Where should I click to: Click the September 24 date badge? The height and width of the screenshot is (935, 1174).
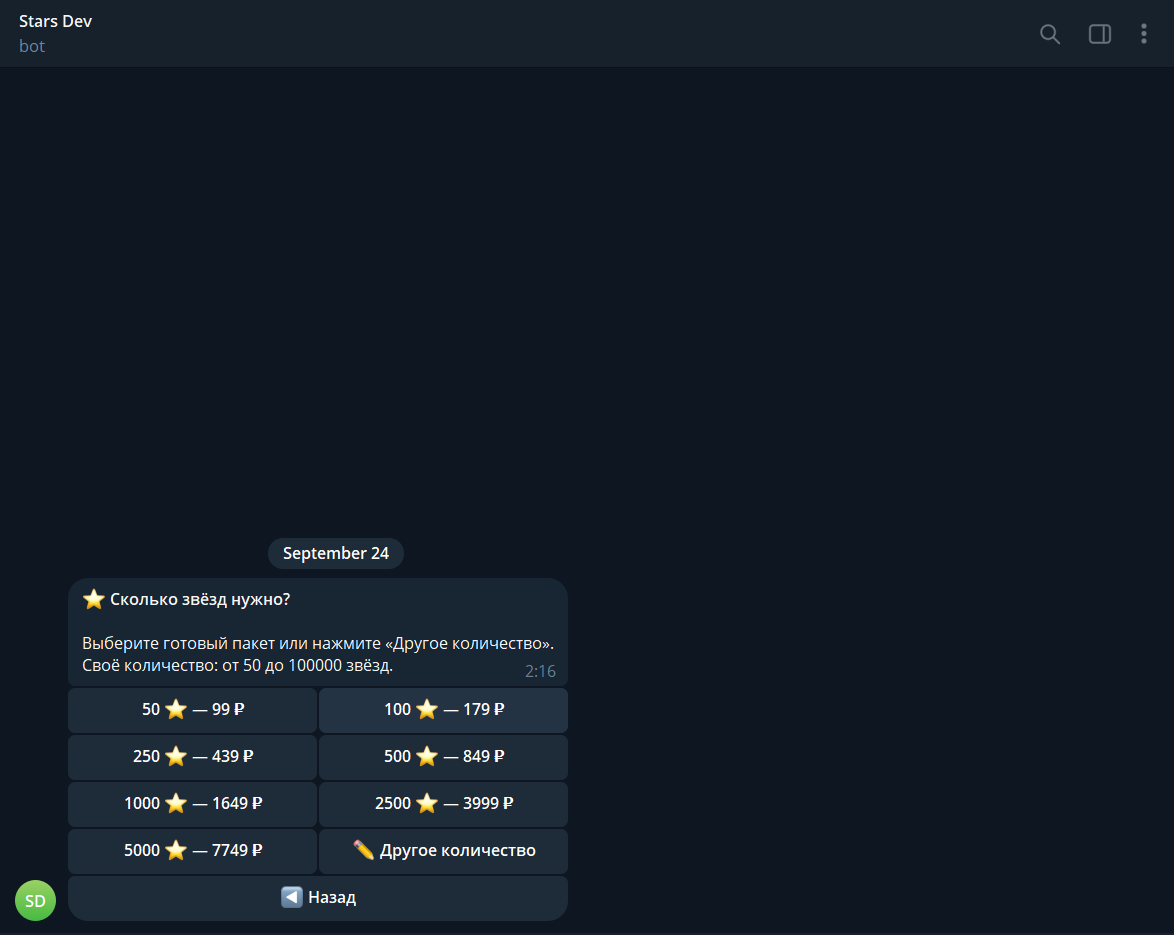[x=335, y=553]
